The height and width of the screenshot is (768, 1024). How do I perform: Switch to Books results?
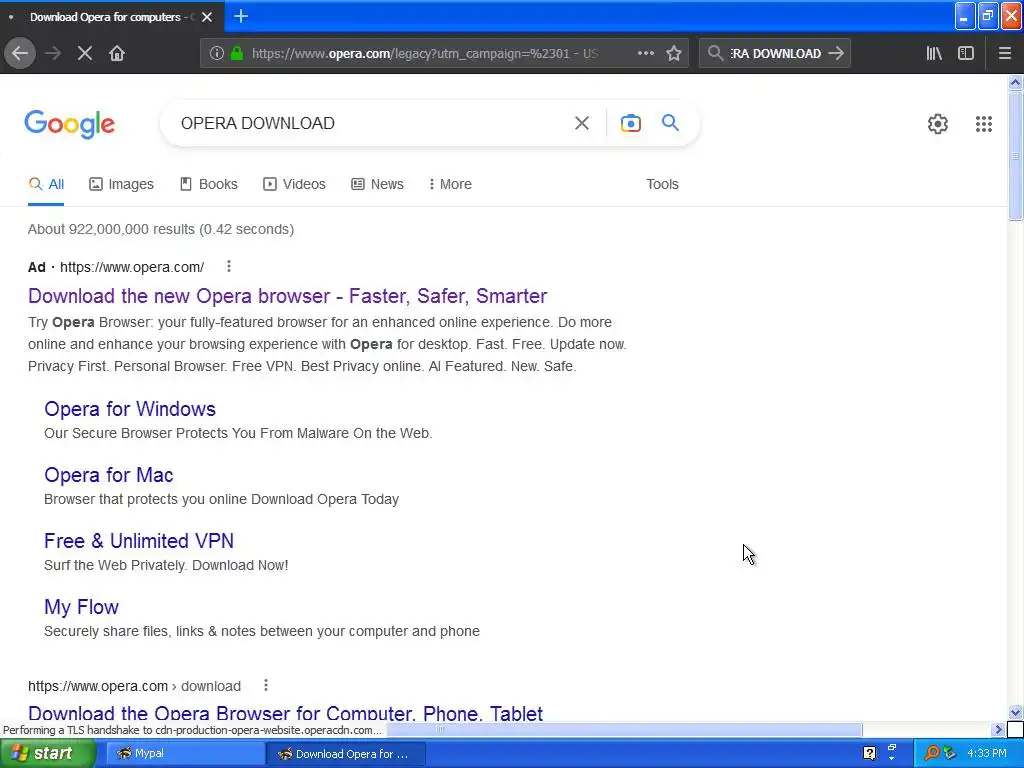[x=209, y=184]
